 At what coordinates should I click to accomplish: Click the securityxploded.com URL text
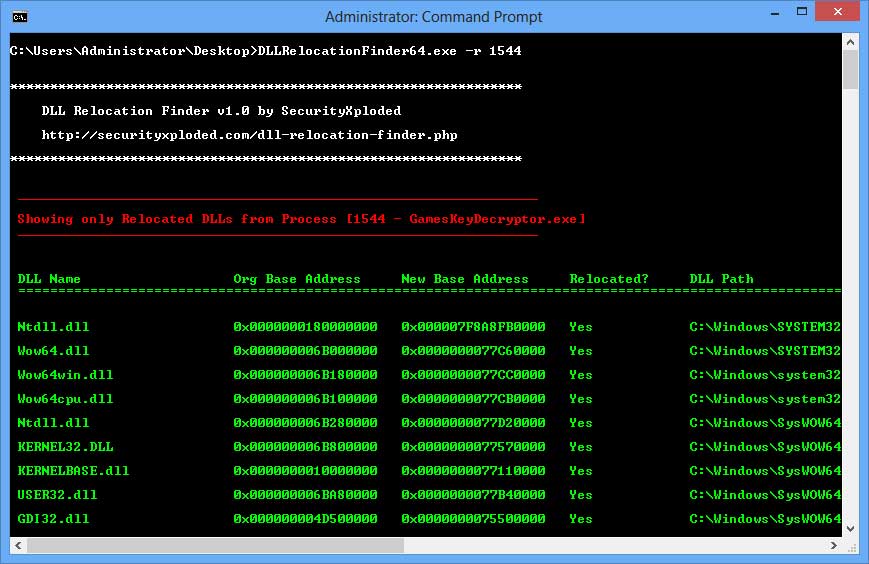249,135
